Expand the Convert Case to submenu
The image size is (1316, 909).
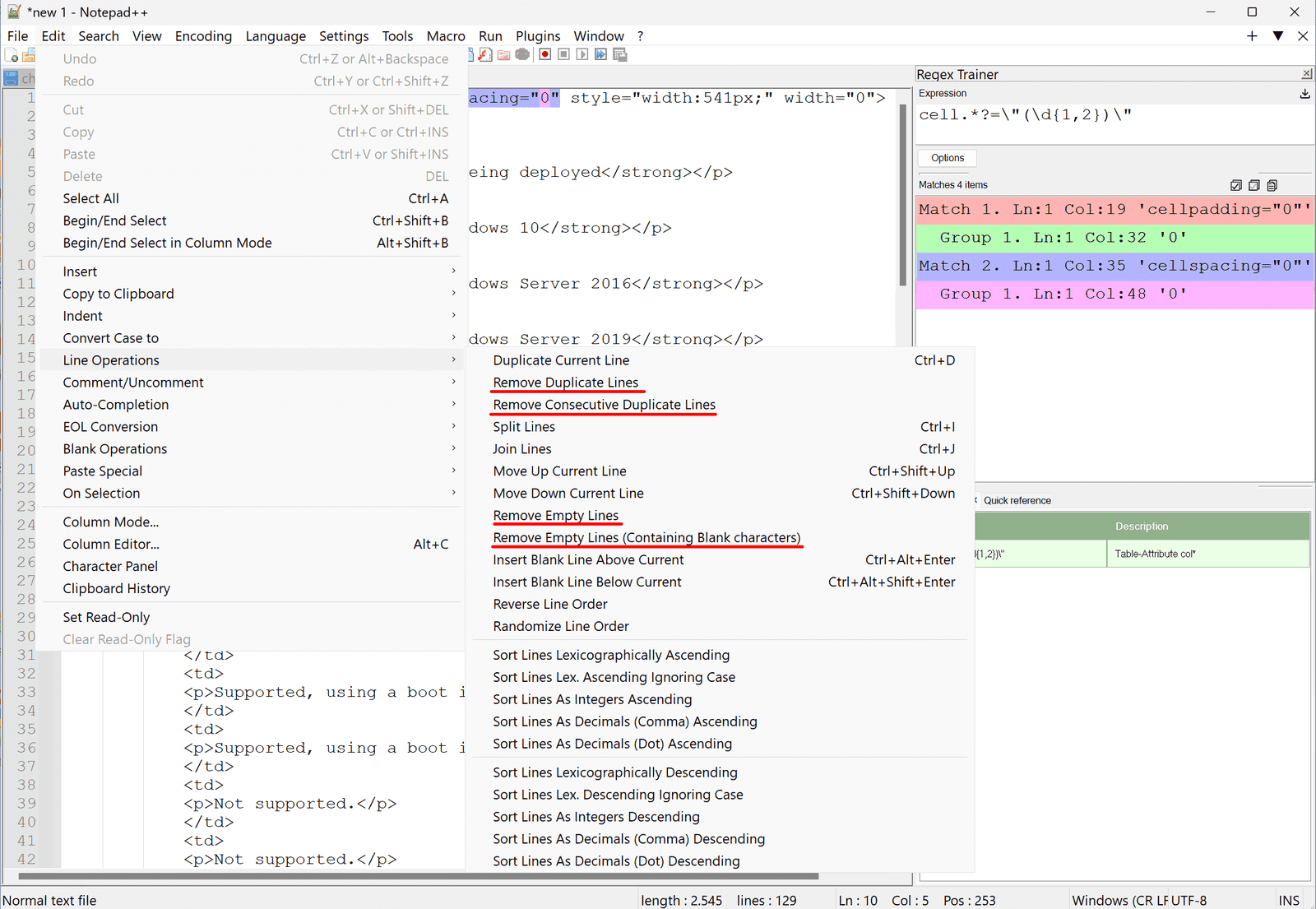111,337
